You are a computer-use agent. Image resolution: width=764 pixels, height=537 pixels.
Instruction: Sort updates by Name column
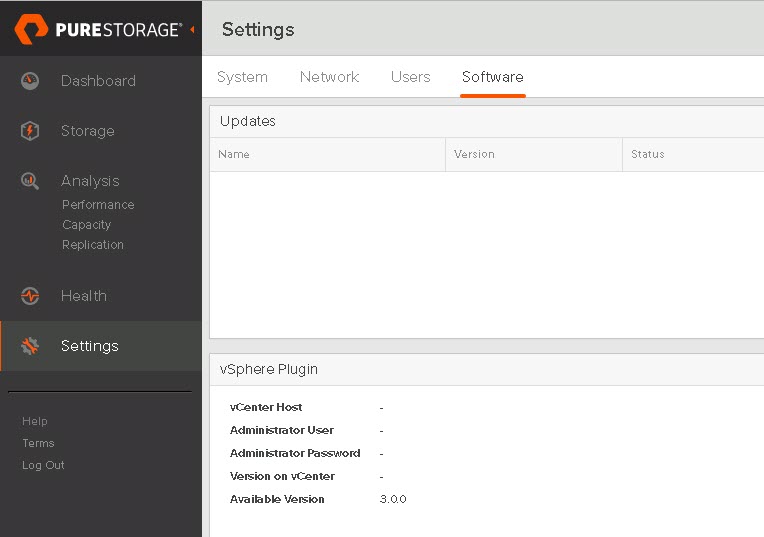[327, 154]
